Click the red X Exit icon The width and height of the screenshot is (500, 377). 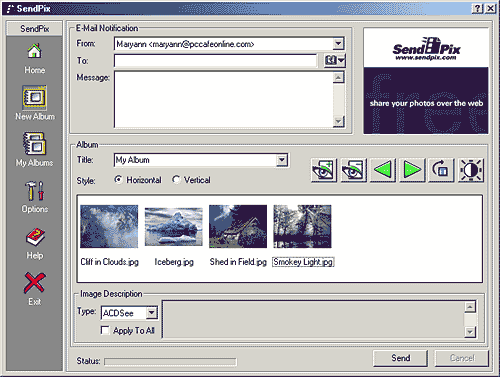point(35,283)
